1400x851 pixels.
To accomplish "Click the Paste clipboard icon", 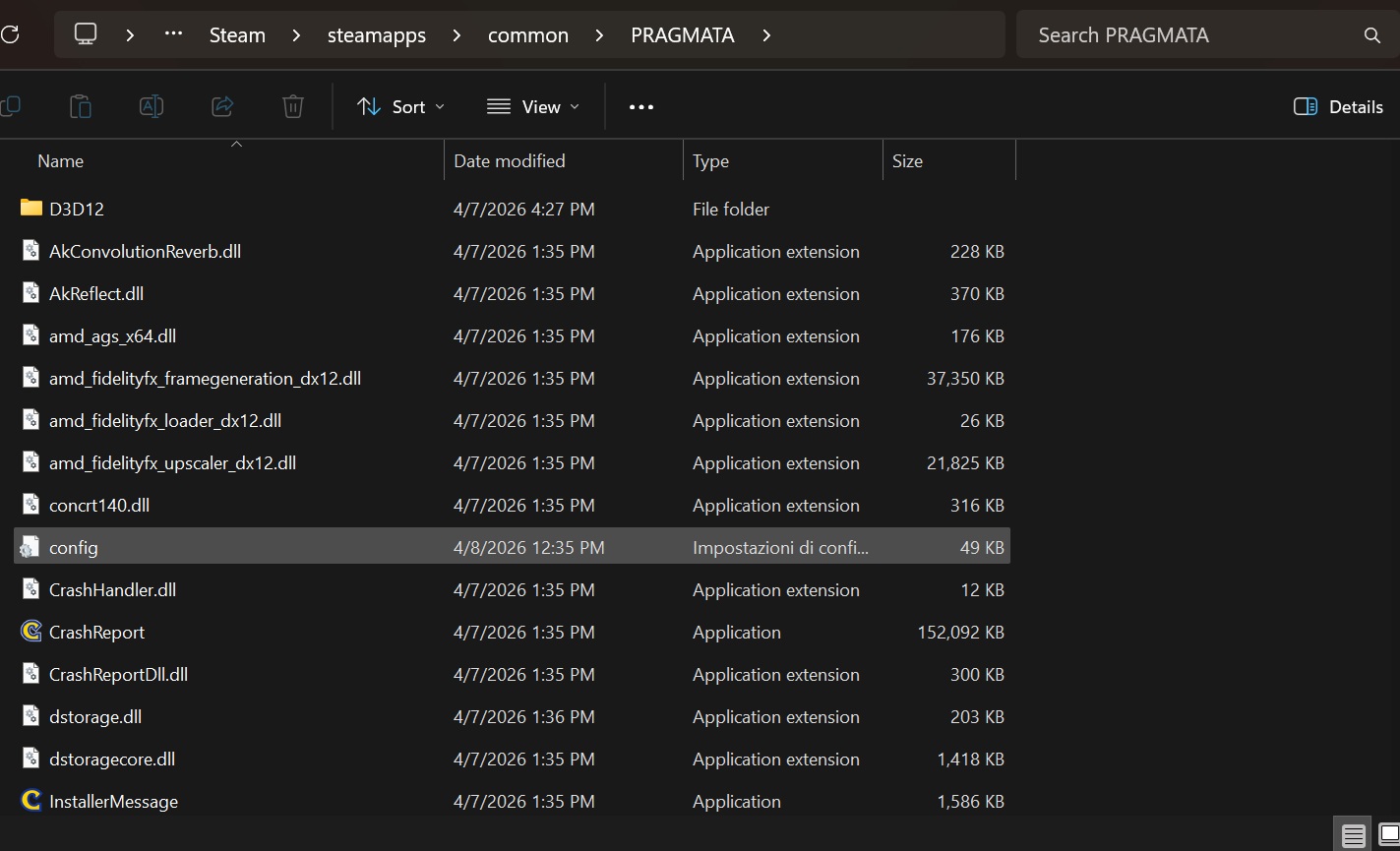I will click(x=81, y=106).
